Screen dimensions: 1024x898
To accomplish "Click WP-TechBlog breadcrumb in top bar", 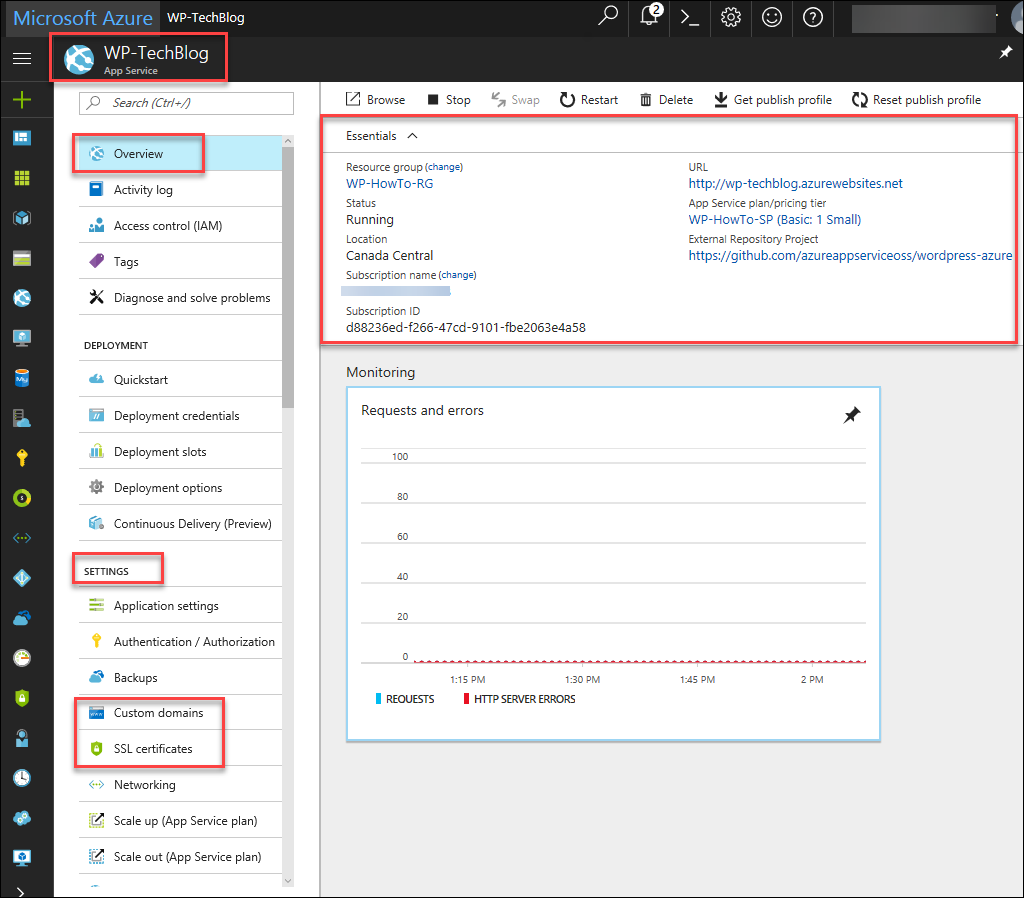I will (206, 18).
